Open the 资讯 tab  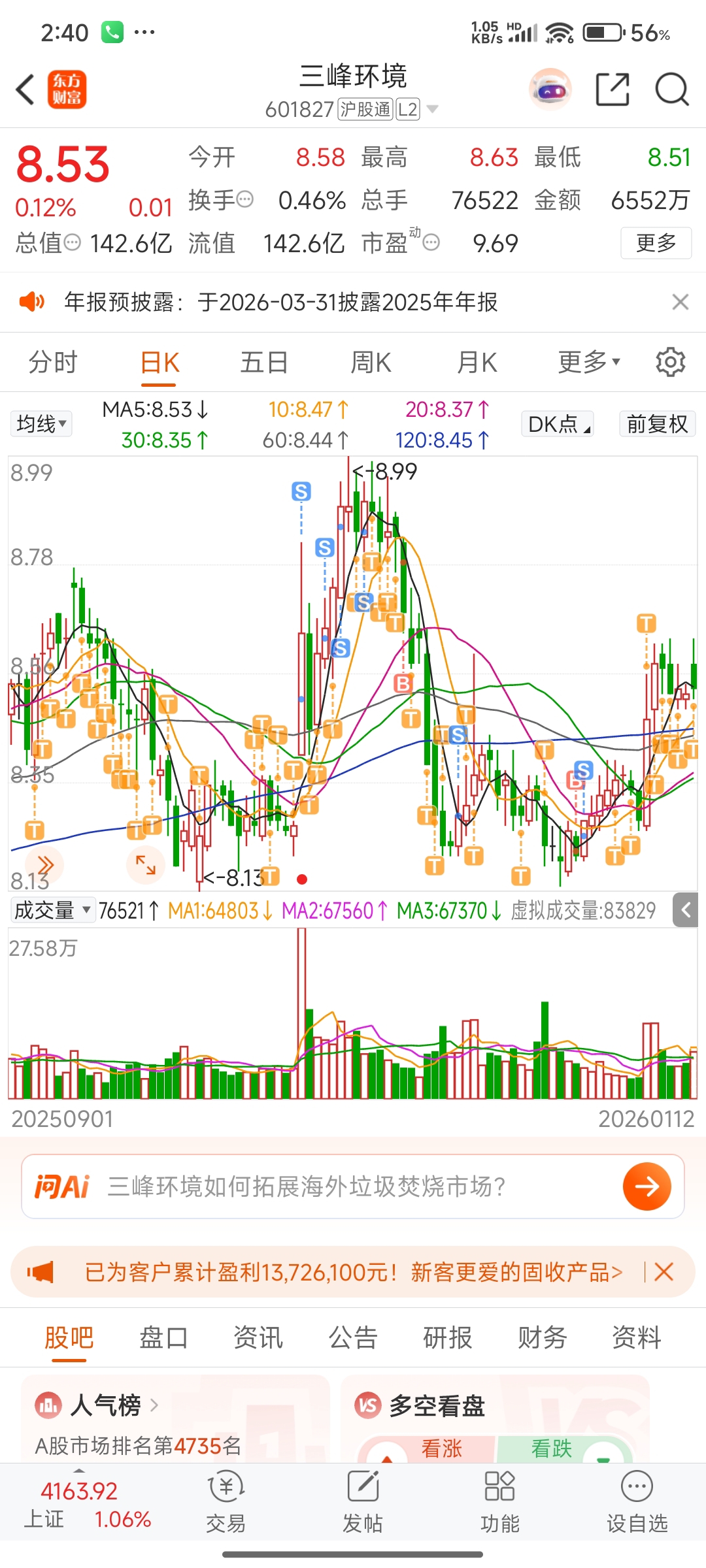pos(258,1337)
